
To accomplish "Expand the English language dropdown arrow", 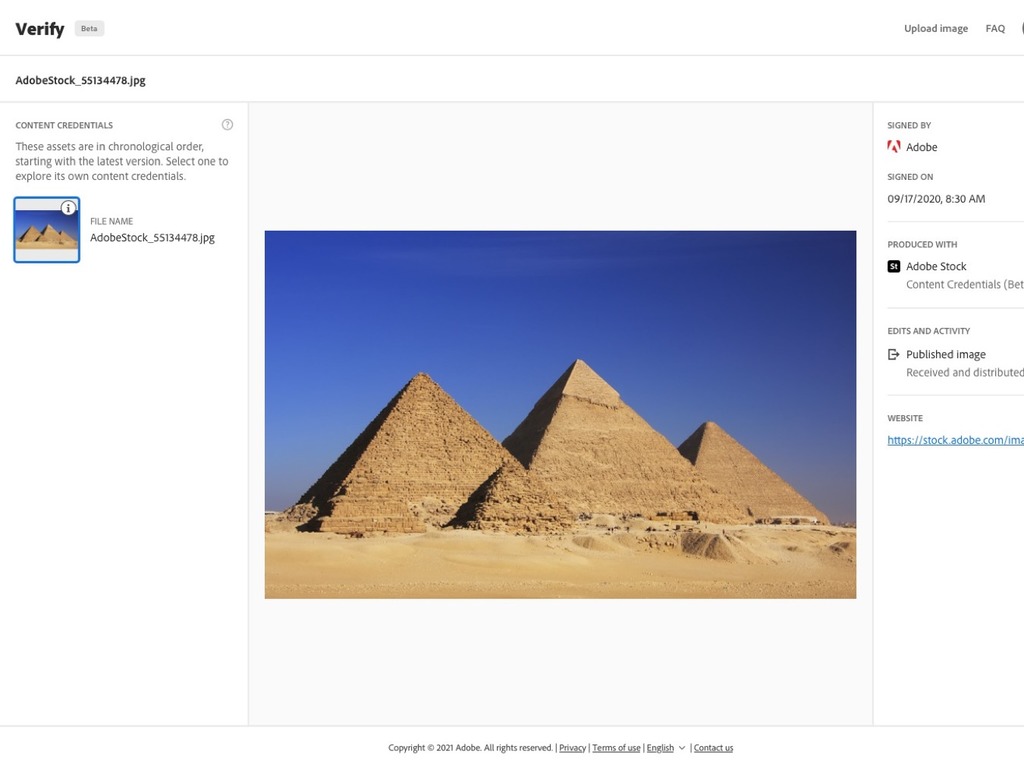I will pos(682,748).
